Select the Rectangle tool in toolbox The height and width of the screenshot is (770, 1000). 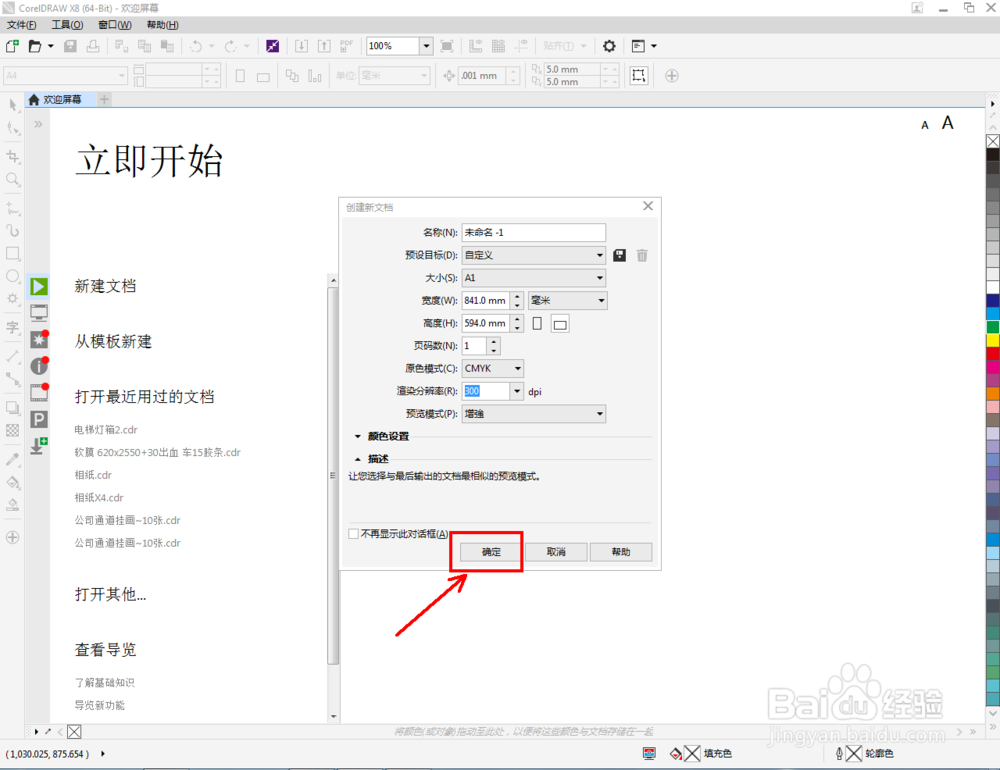(x=13, y=253)
